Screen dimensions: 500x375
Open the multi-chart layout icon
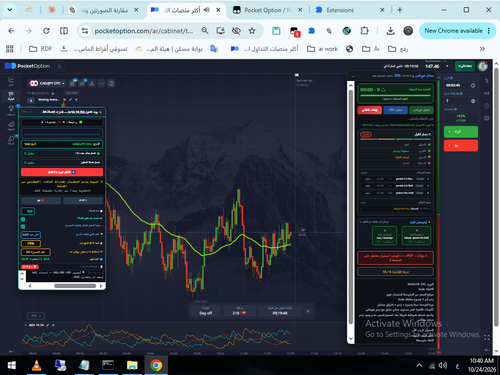pos(111,83)
